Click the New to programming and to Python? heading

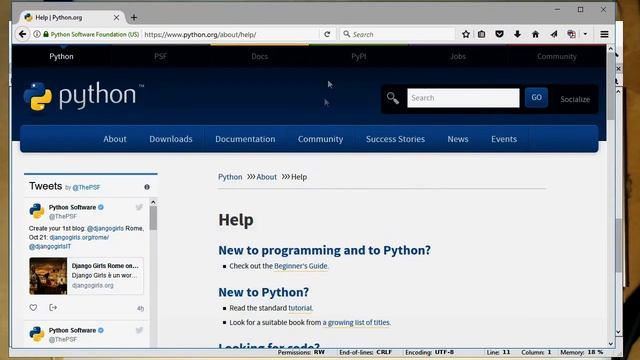324,250
